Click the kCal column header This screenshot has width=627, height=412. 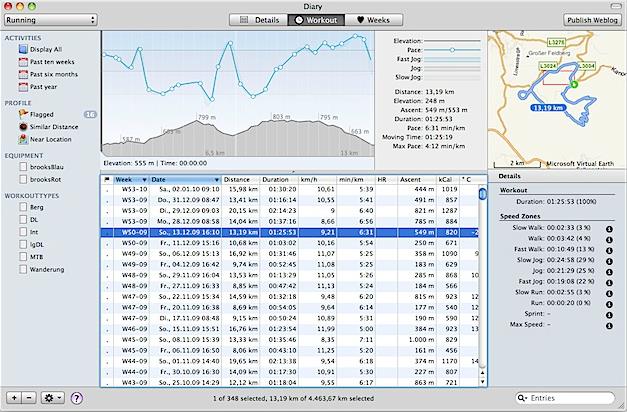pos(447,180)
